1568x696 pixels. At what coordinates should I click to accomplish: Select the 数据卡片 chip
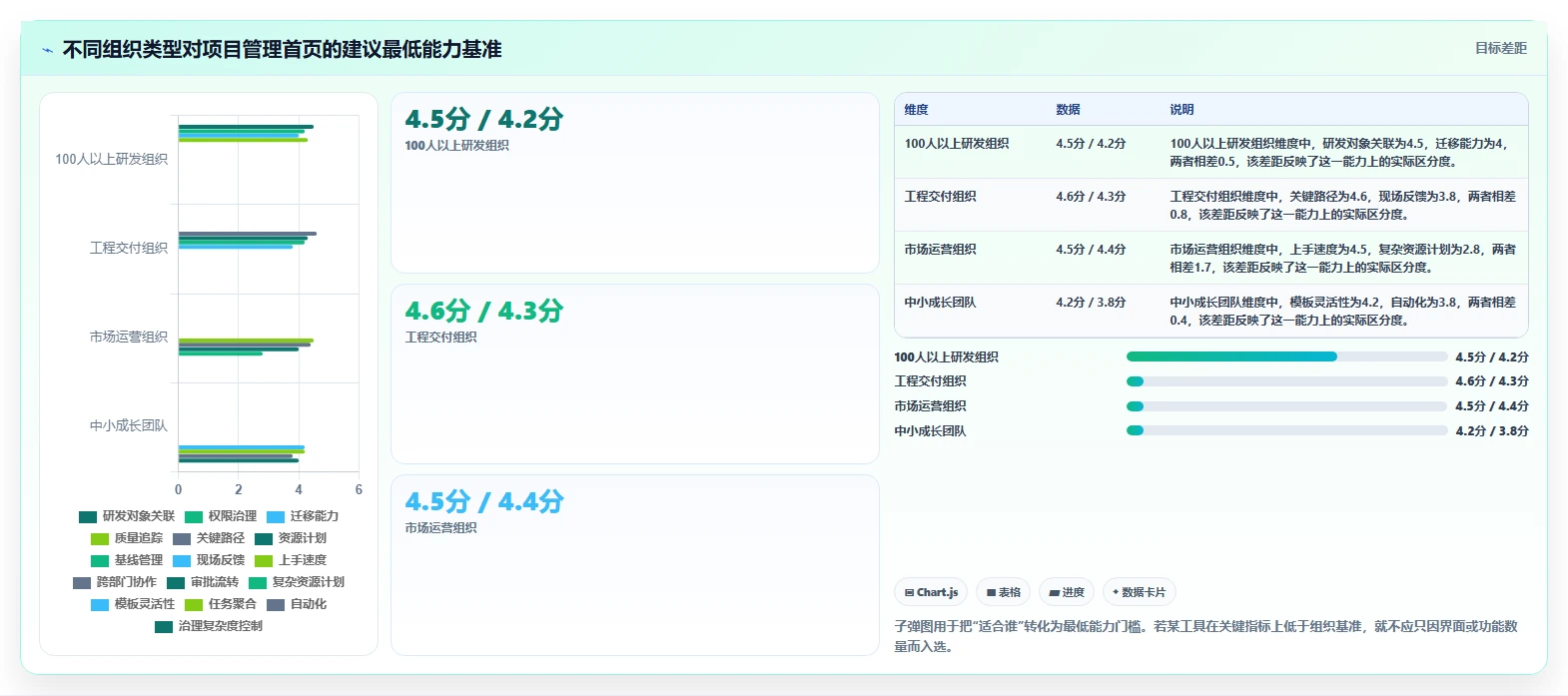pyautogui.click(x=1139, y=592)
